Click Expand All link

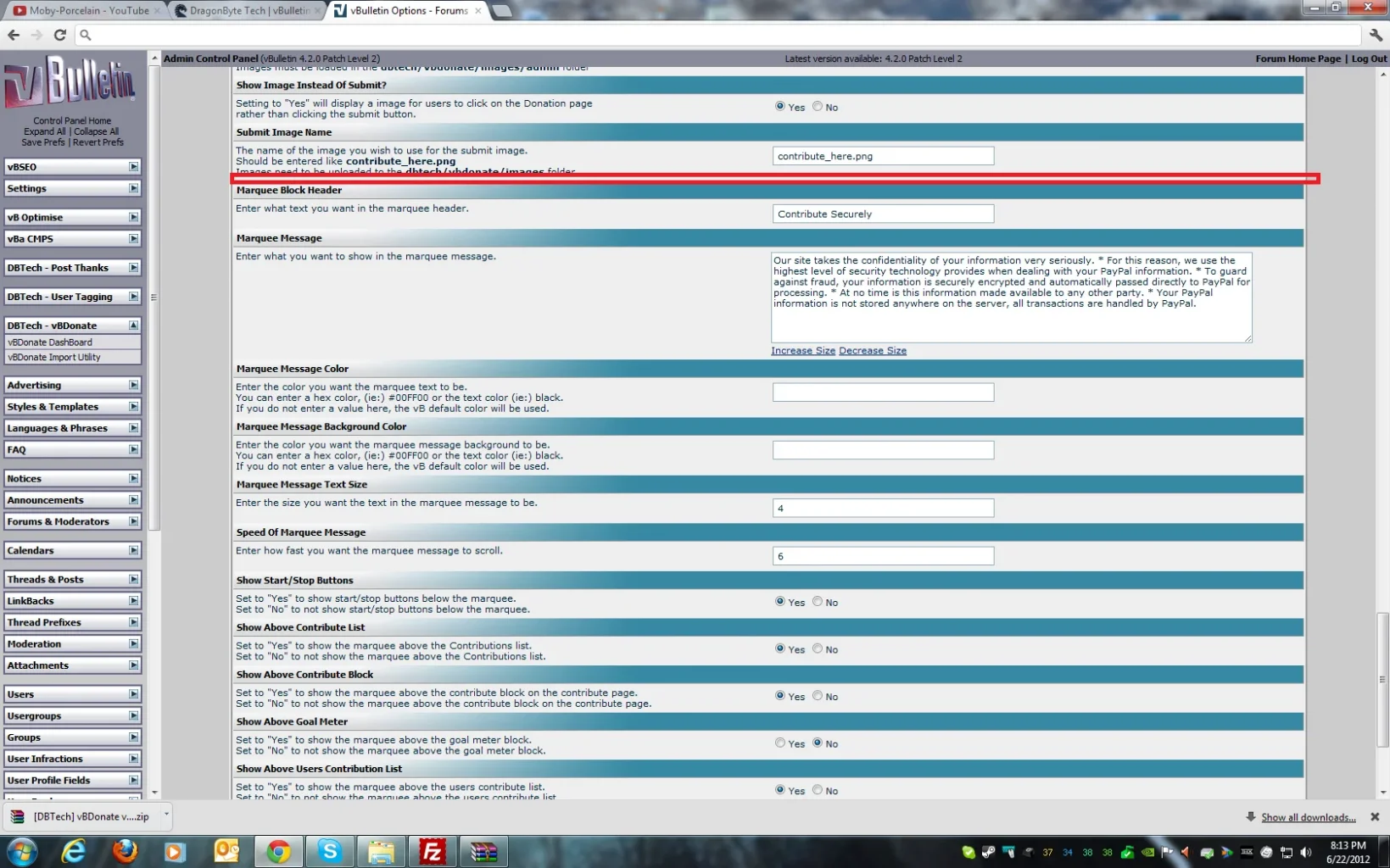[44, 131]
